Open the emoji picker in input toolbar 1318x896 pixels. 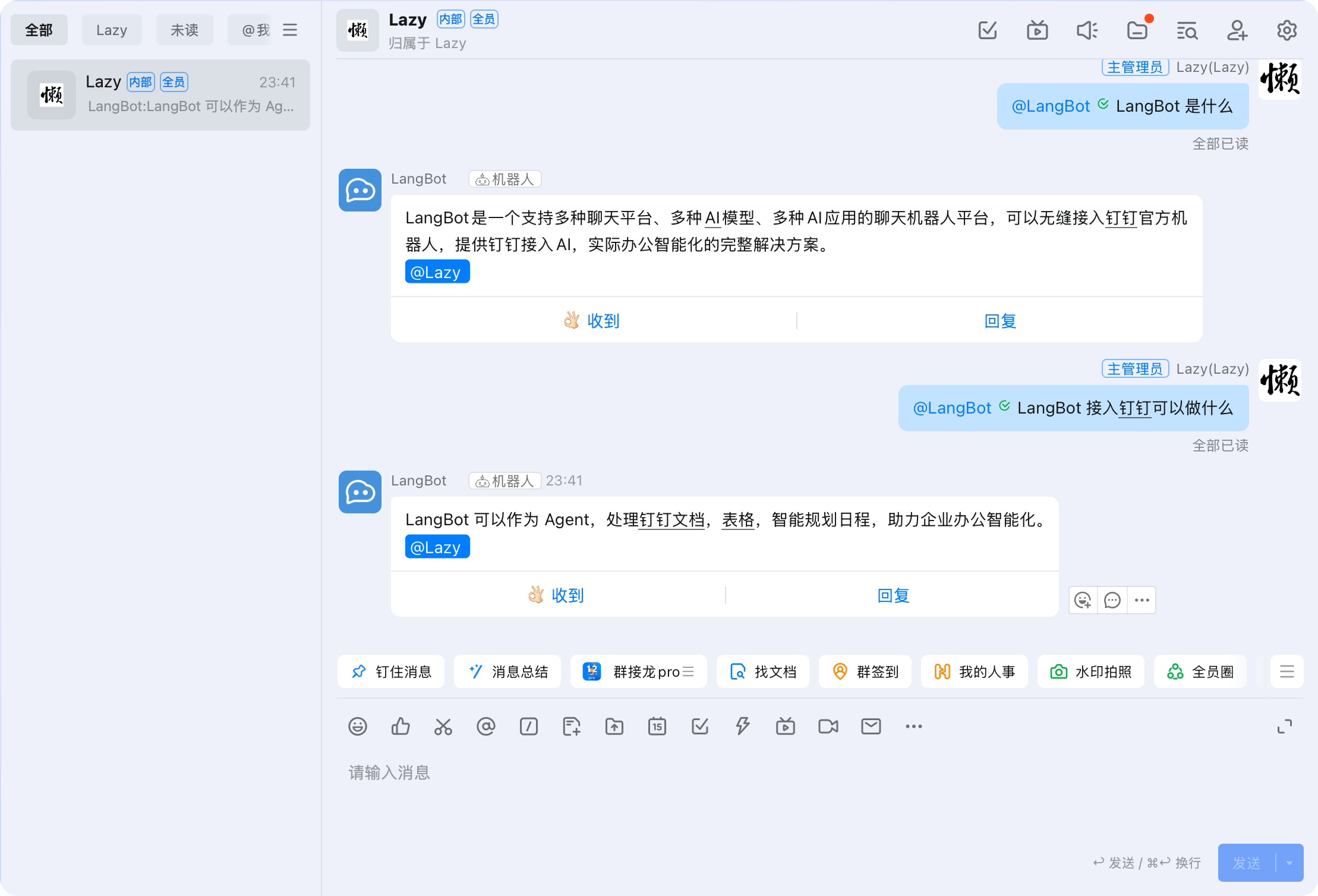(x=358, y=726)
